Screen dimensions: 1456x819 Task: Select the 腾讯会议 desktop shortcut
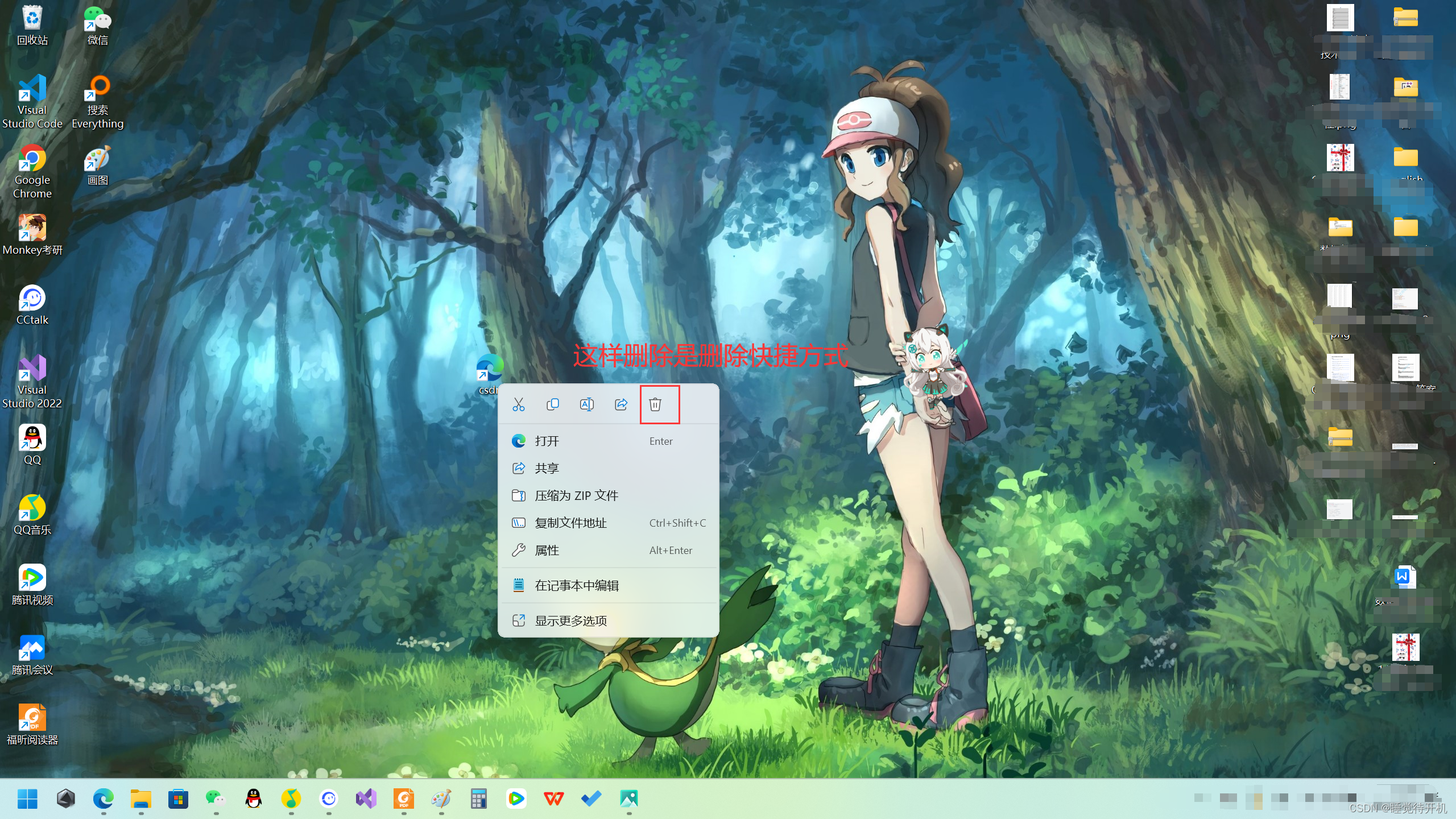pyautogui.click(x=32, y=655)
